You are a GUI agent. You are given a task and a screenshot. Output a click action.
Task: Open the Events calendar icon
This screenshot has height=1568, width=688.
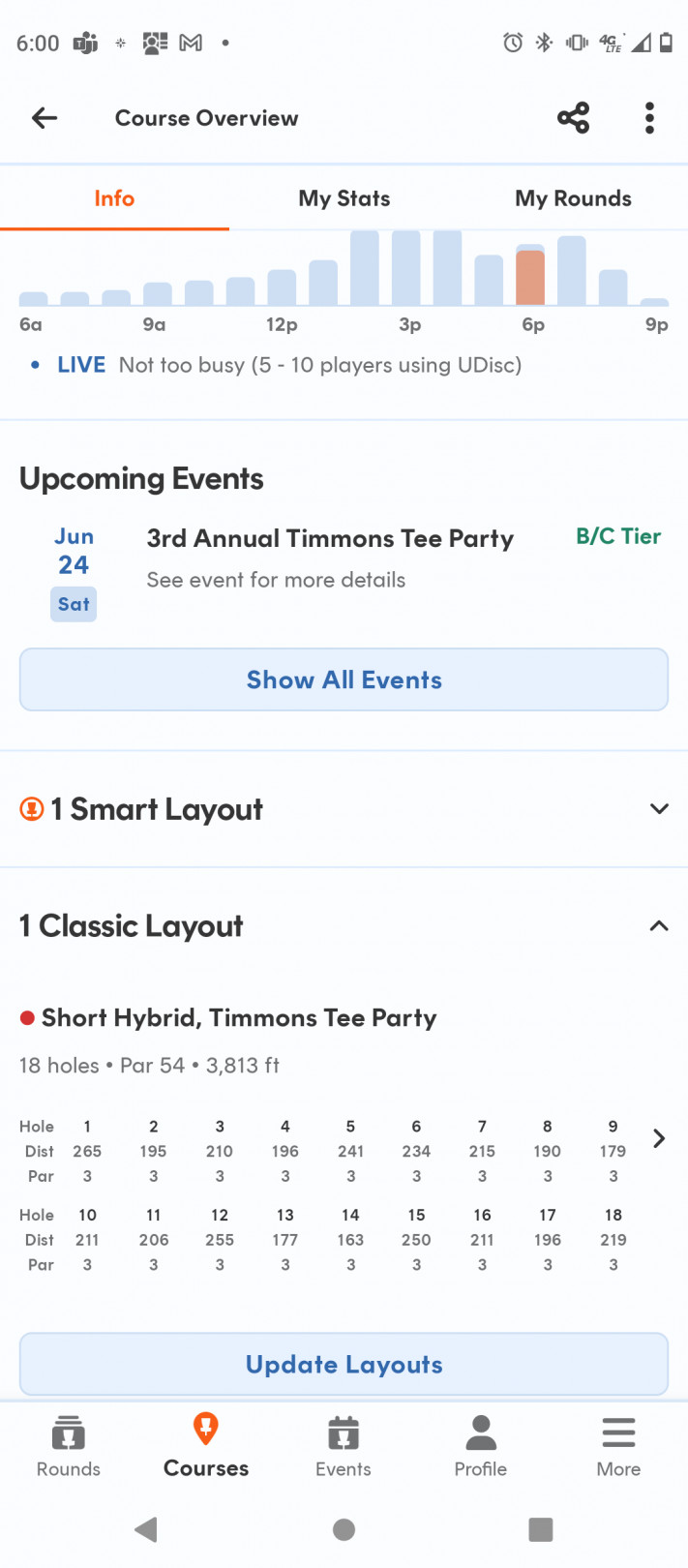tap(344, 1433)
